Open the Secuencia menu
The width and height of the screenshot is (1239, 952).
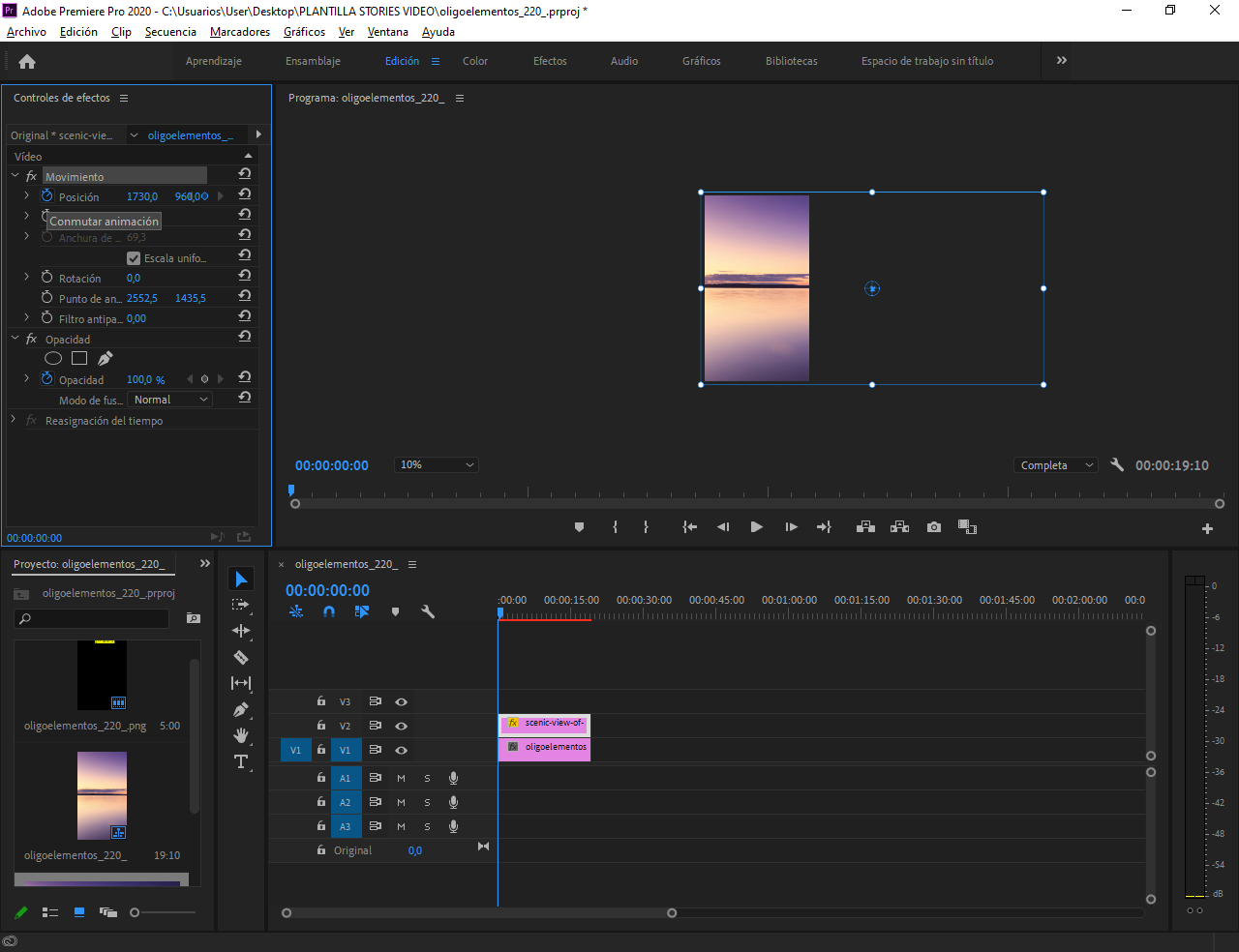click(170, 32)
